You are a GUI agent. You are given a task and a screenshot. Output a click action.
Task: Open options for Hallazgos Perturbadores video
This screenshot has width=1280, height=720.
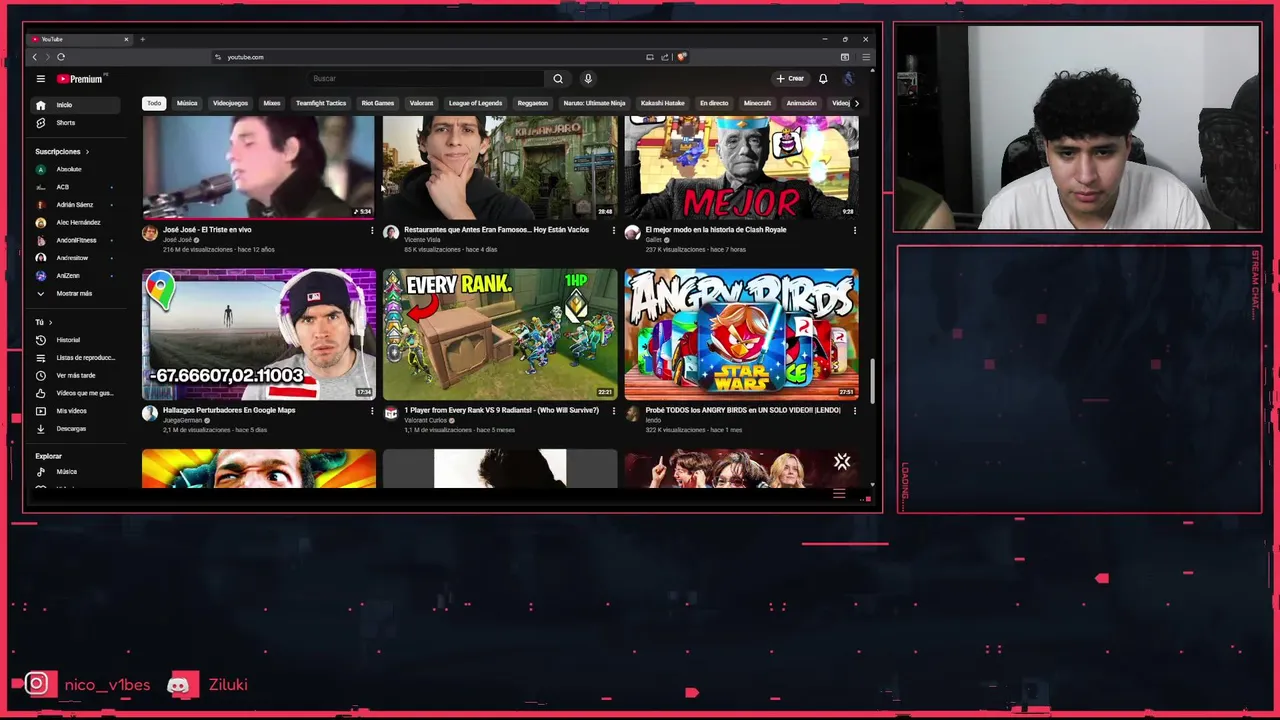372,411
